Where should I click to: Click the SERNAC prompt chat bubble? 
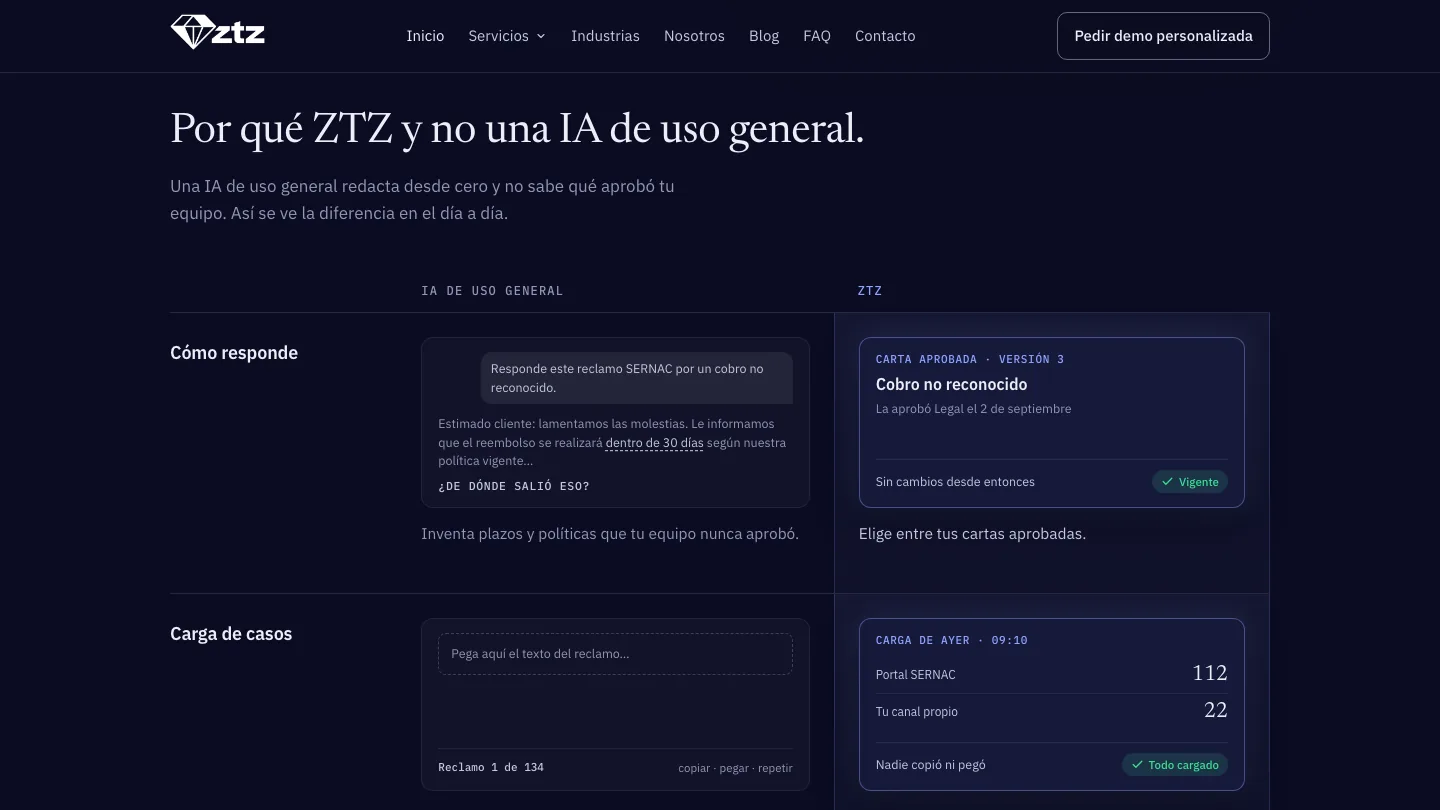pyautogui.click(x=636, y=378)
